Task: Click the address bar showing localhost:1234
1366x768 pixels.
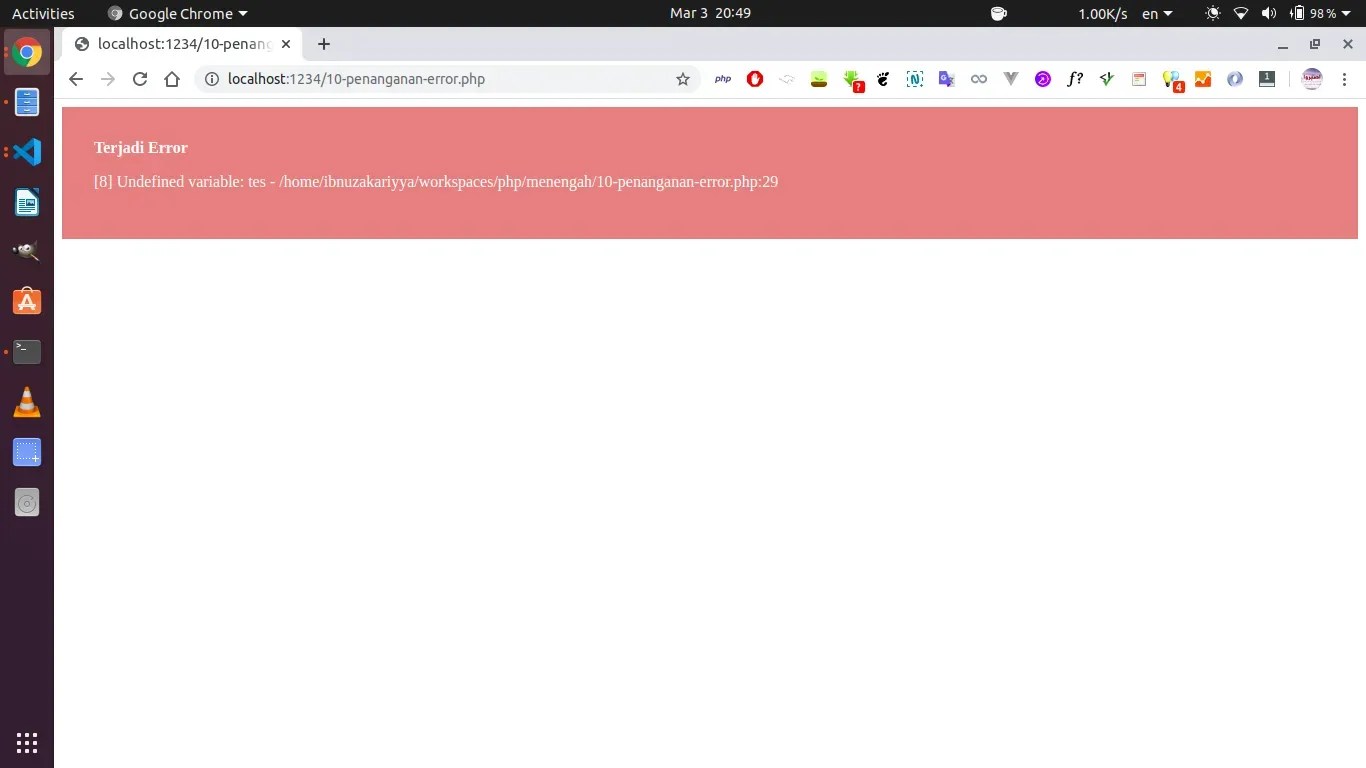Action: (x=400, y=79)
